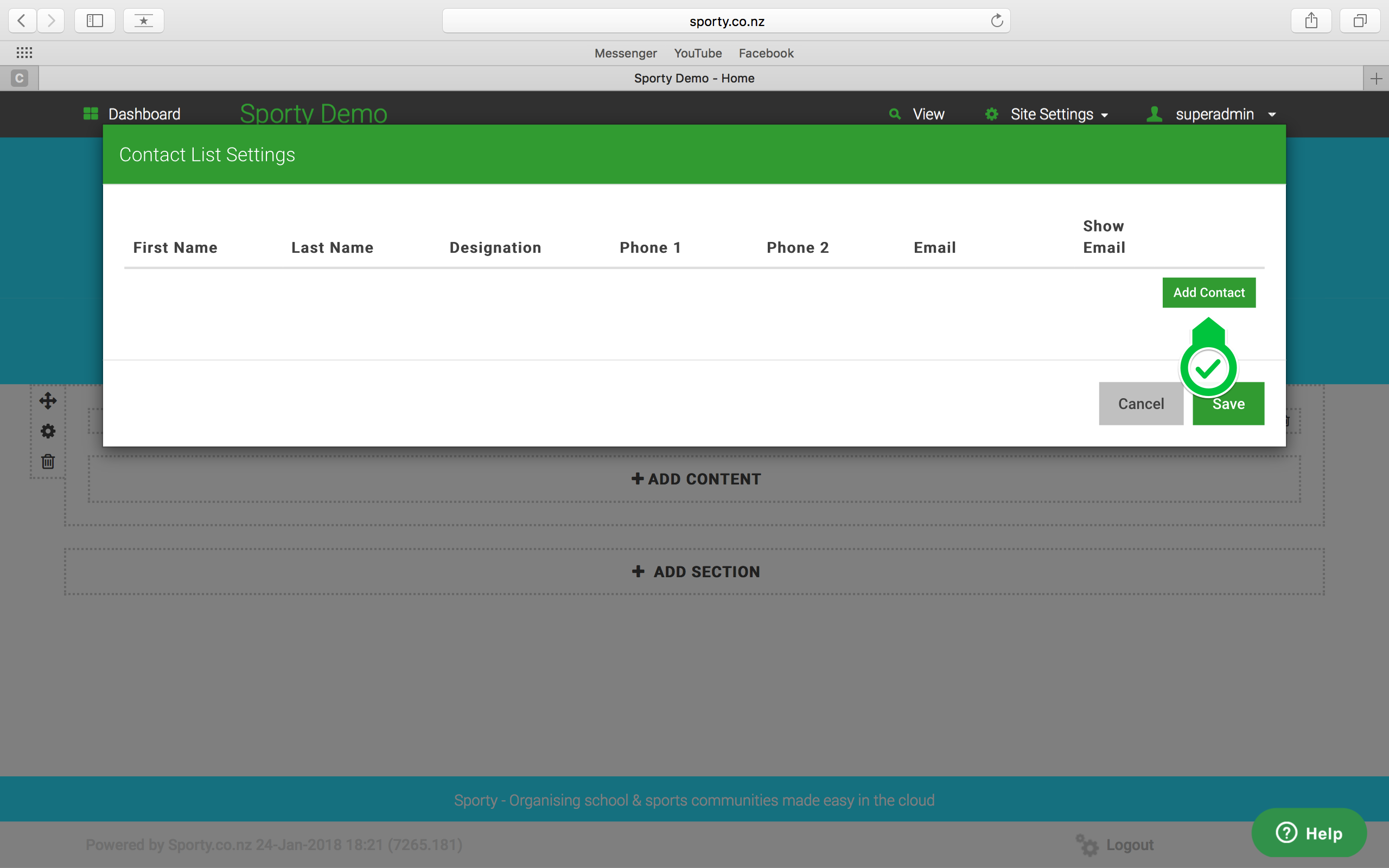The width and height of the screenshot is (1389, 868).
Task: Click the Add Contact button
Action: pyautogui.click(x=1209, y=292)
